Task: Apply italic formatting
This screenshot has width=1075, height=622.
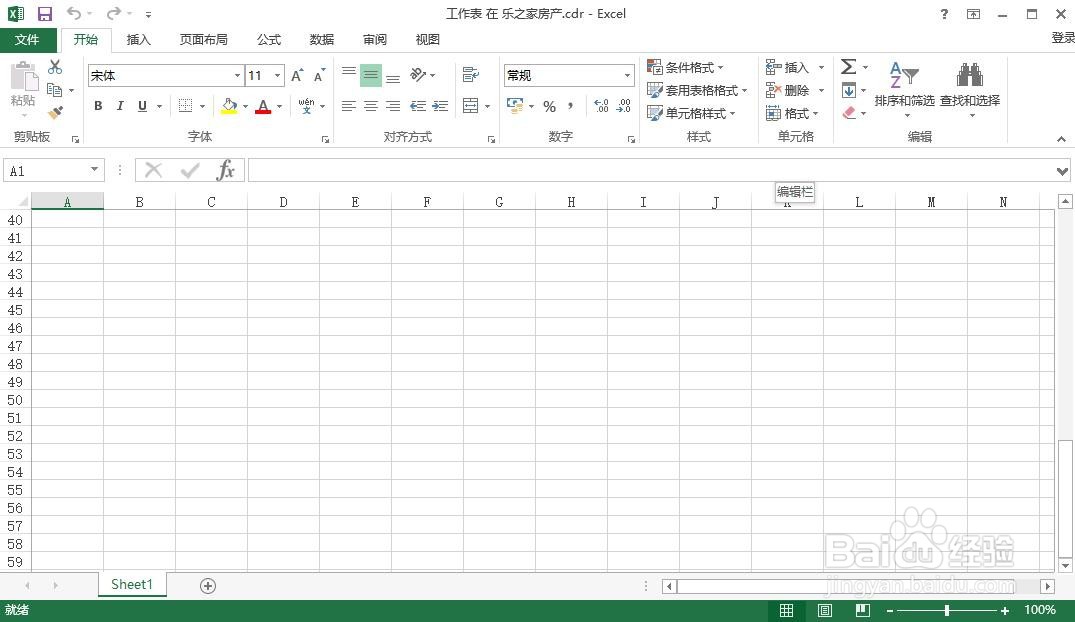Action: [120, 106]
